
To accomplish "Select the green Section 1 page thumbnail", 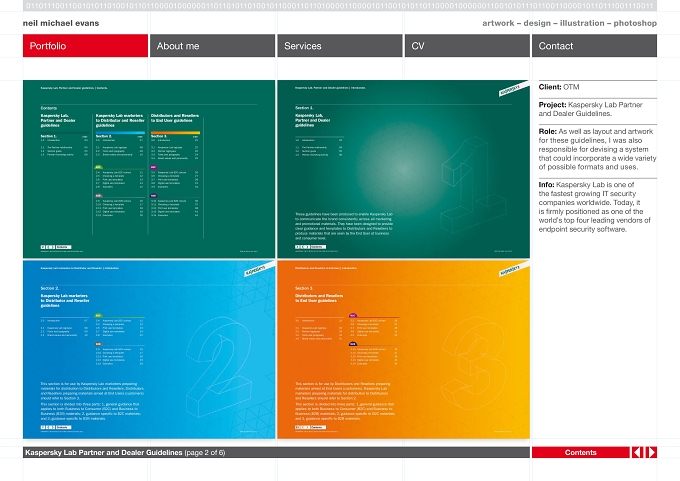I will coord(403,169).
